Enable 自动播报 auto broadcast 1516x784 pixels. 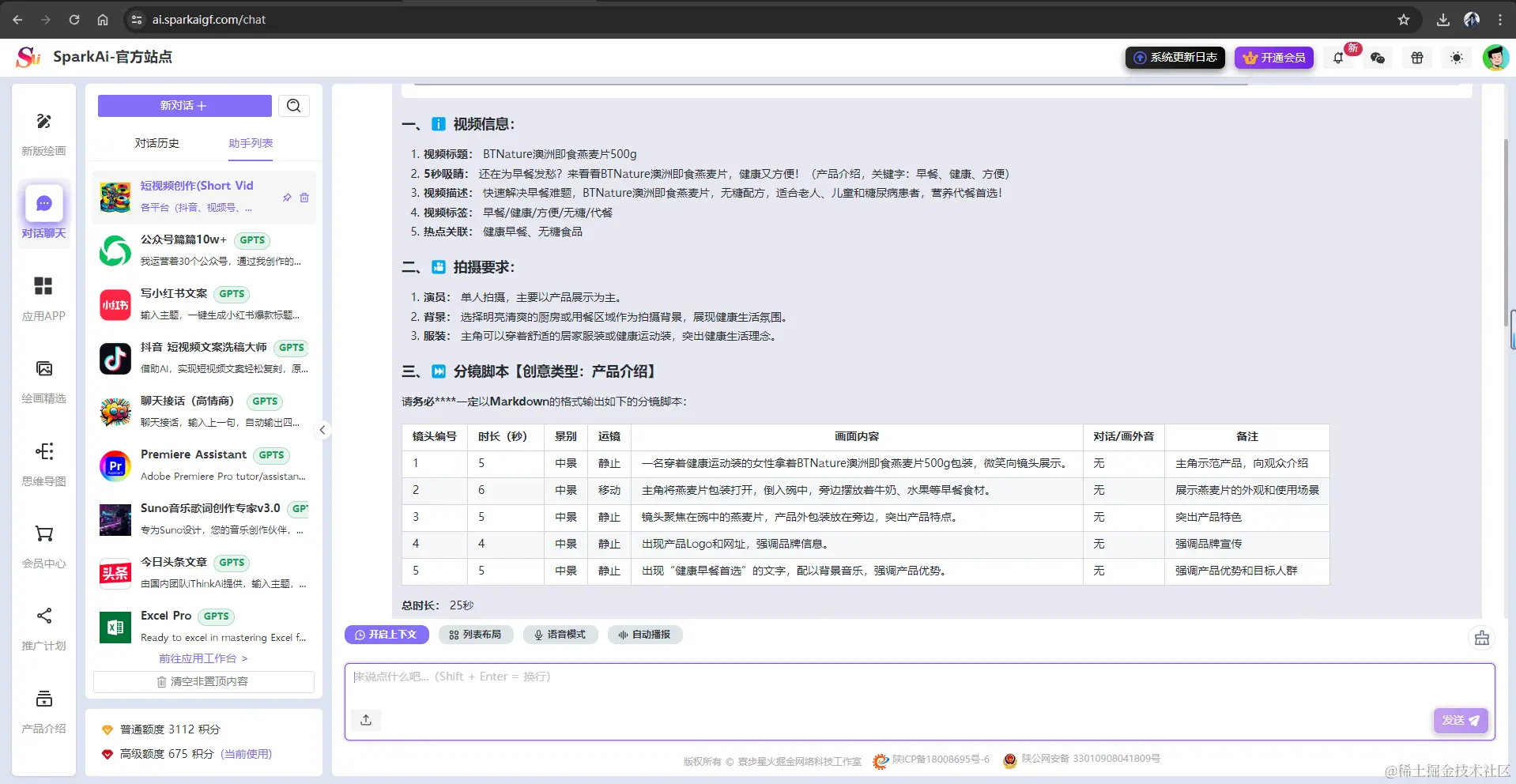click(x=645, y=634)
